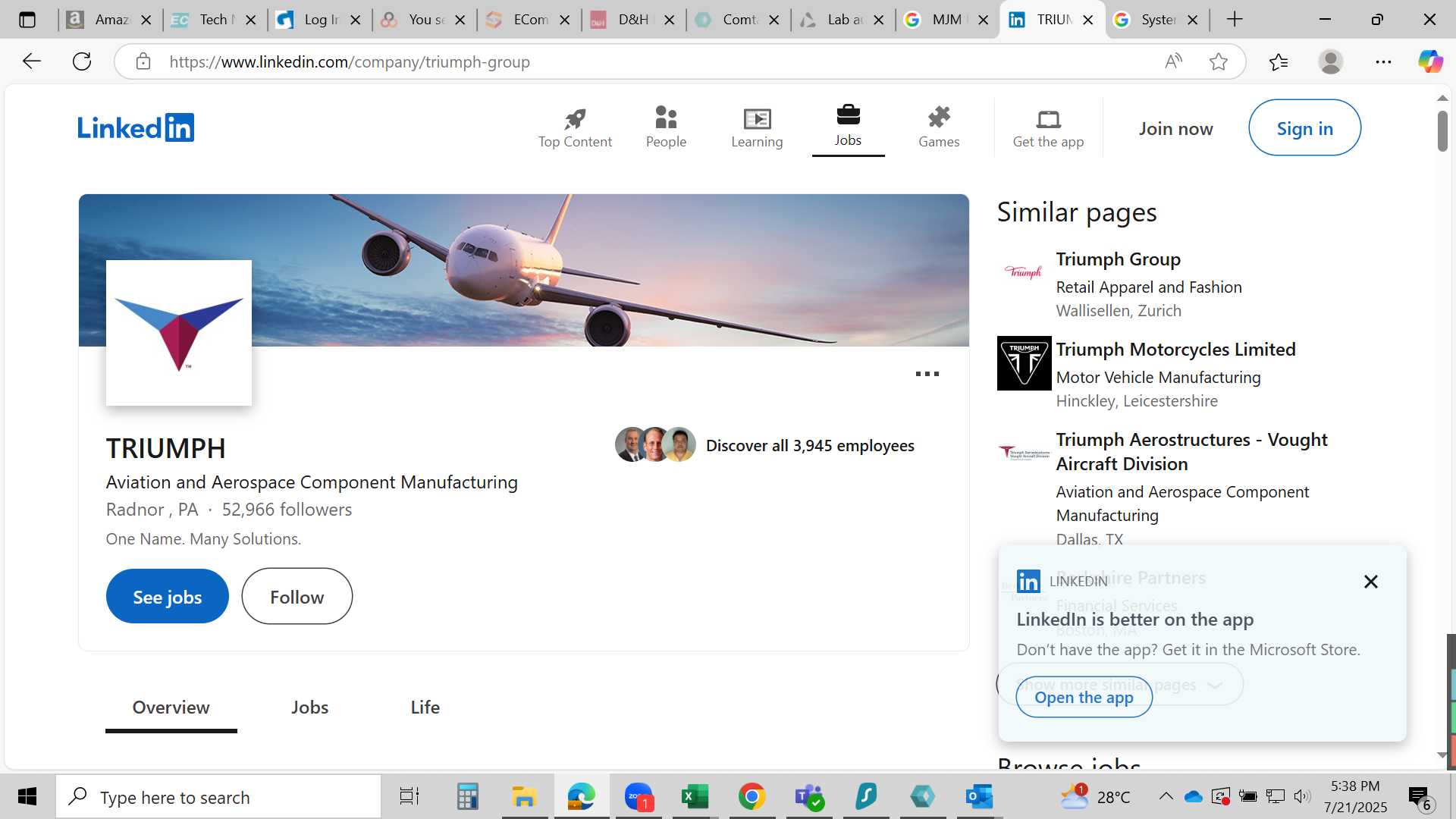This screenshot has height=819, width=1456.
Task: Open Triumph Motorcycles Limited page link
Action: [x=1175, y=350]
